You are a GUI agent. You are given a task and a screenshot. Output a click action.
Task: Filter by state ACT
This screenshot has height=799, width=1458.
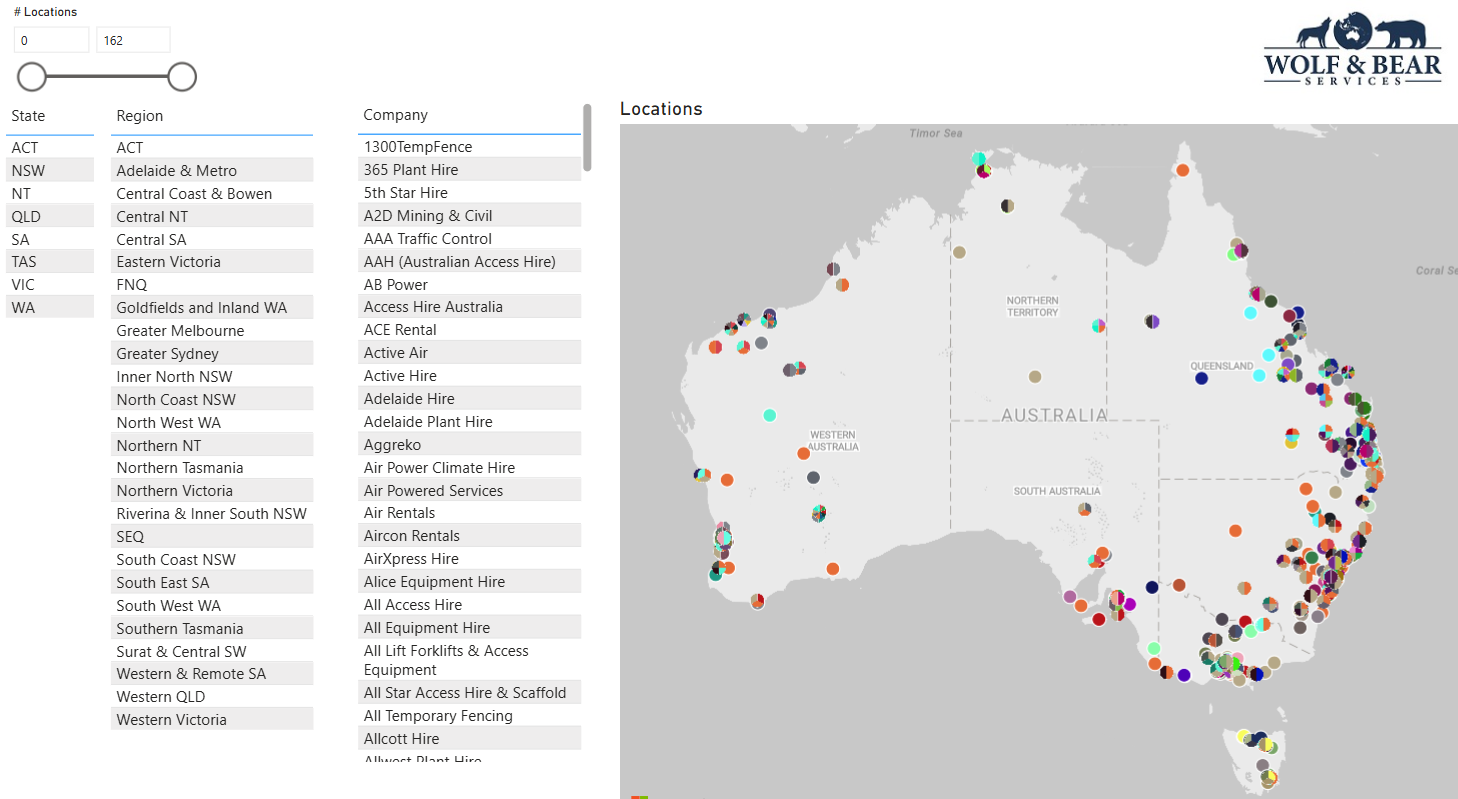tap(50, 148)
